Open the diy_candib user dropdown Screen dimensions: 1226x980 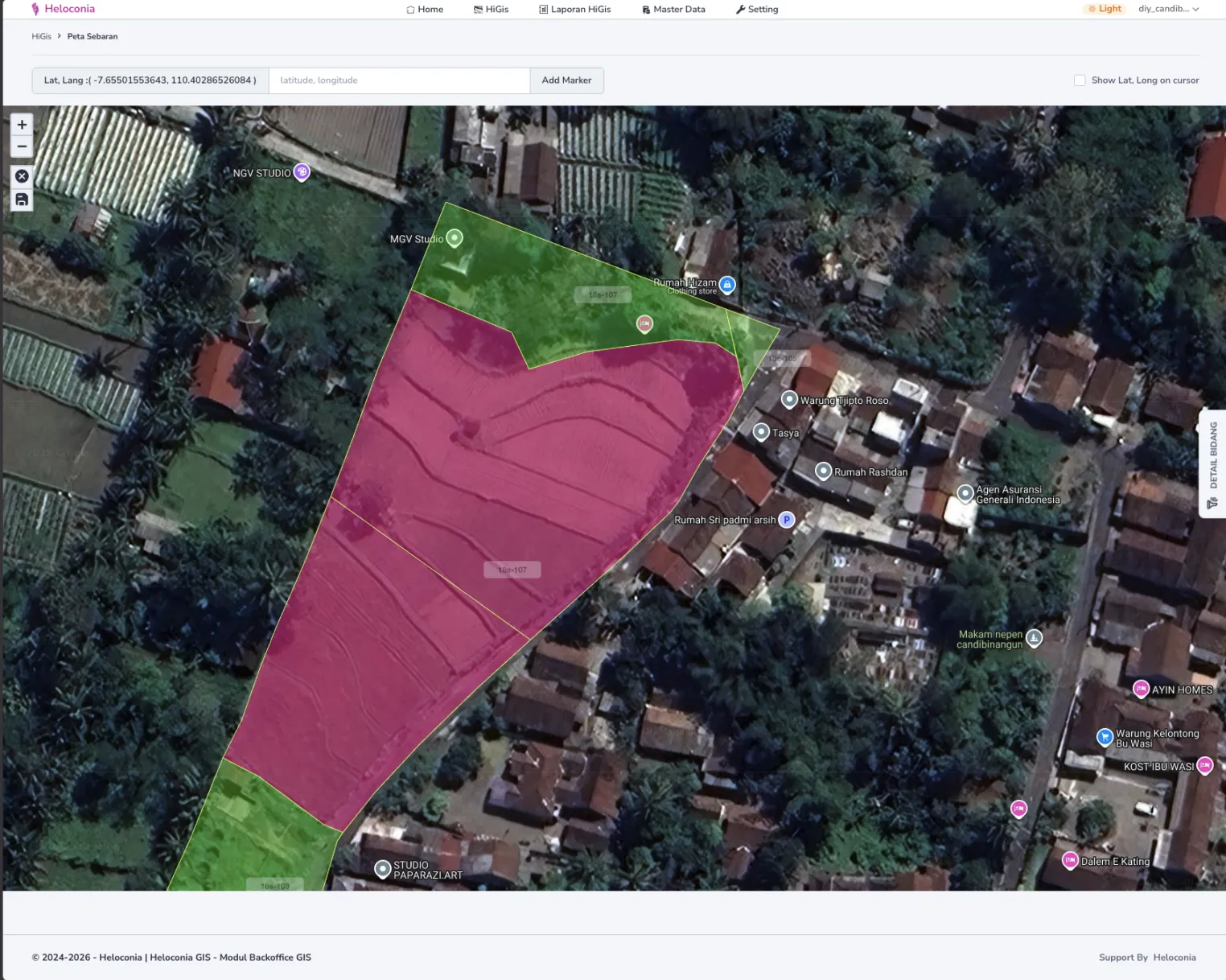point(1168,9)
